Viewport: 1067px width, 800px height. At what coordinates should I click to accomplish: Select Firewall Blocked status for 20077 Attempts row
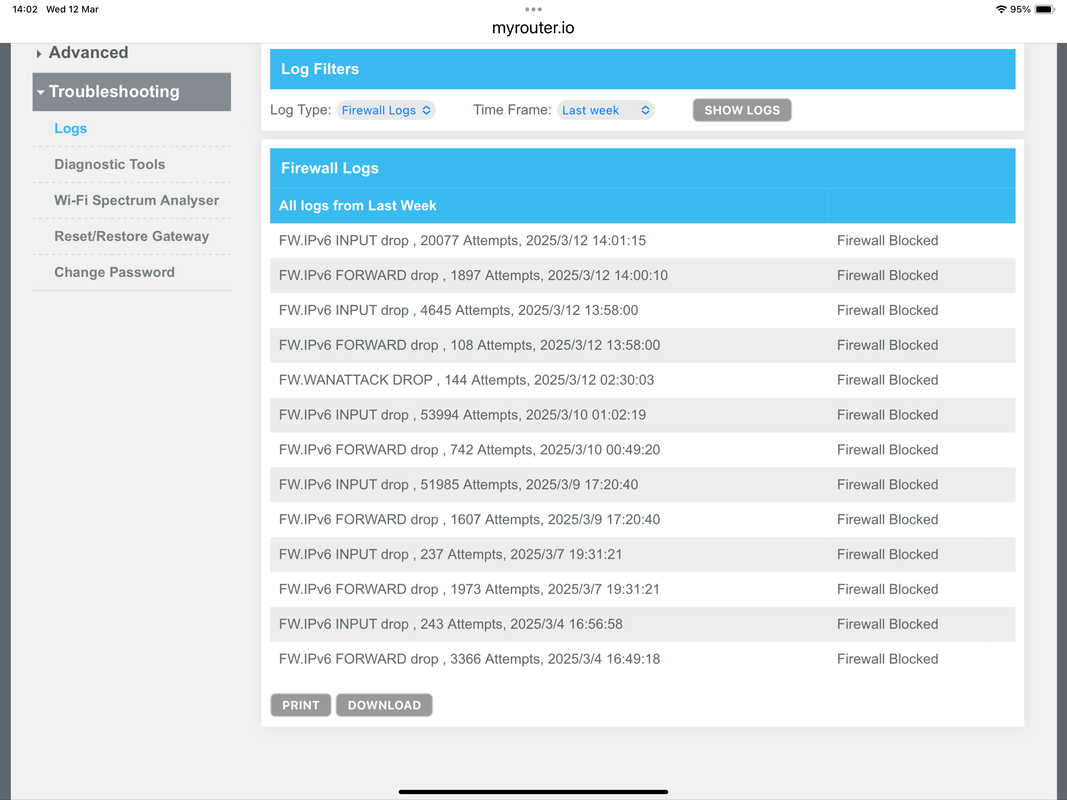tap(887, 241)
